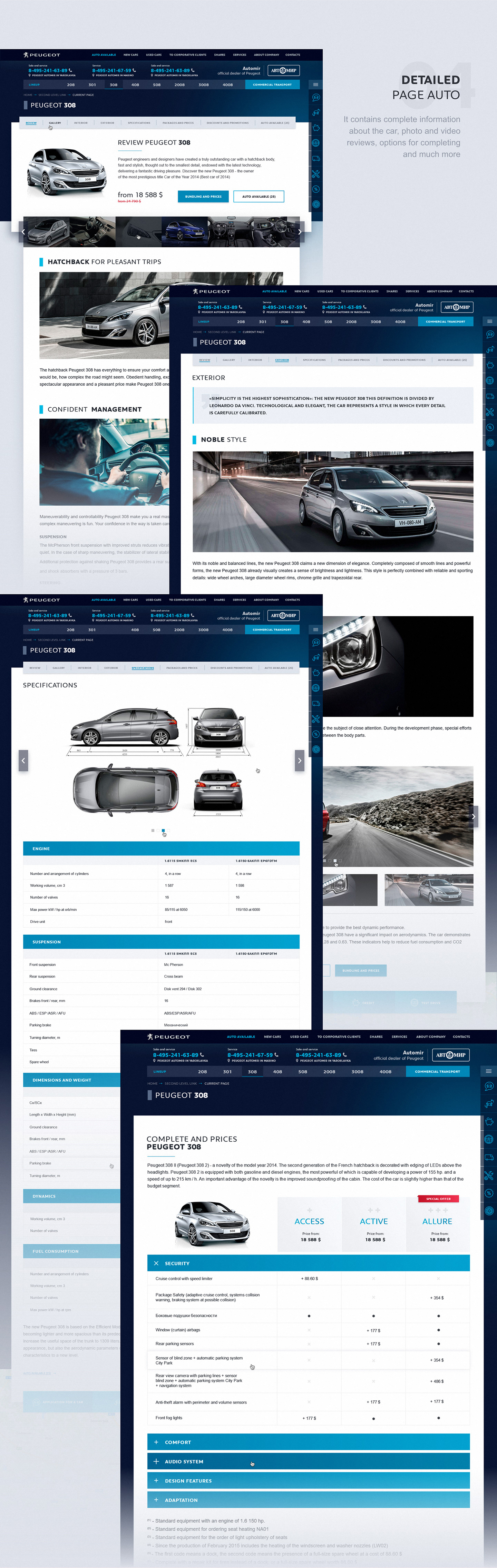Click tire wheel icon in Review page sidebar

[316, 205]
